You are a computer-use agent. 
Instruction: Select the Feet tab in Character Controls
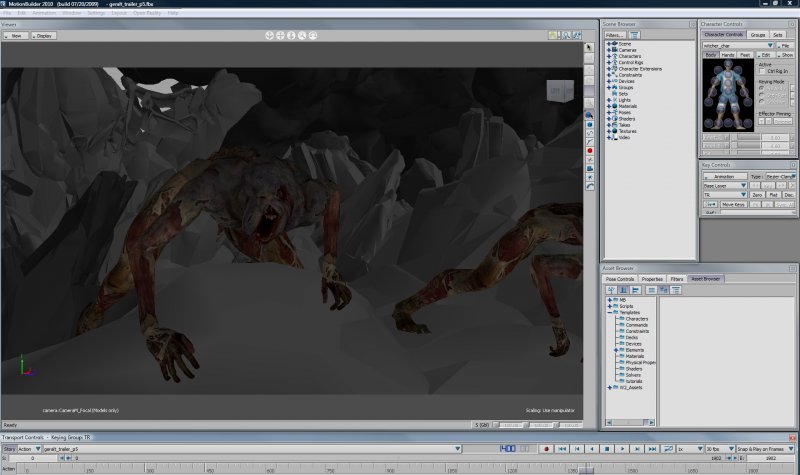pyautogui.click(x=745, y=55)
